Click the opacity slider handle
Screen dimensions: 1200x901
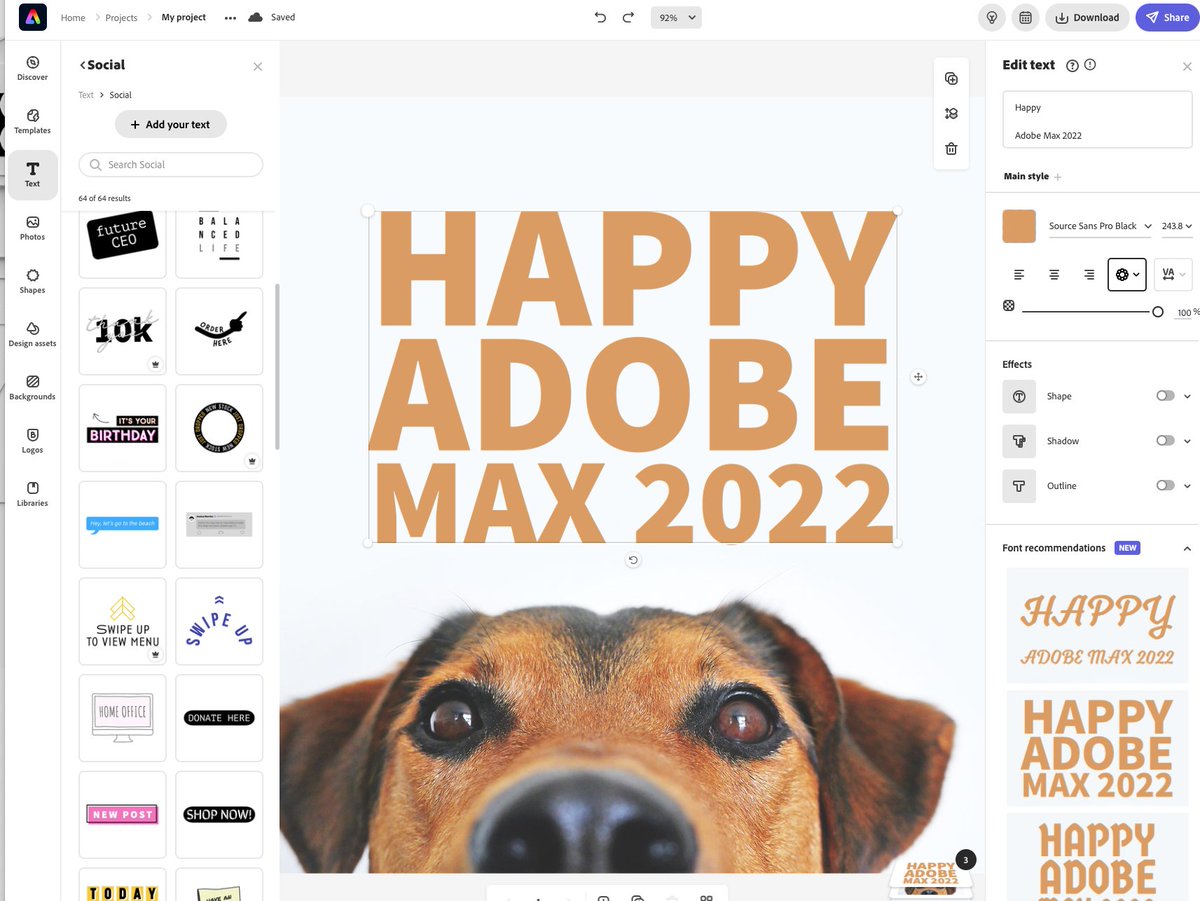[x=1158, y=312]
